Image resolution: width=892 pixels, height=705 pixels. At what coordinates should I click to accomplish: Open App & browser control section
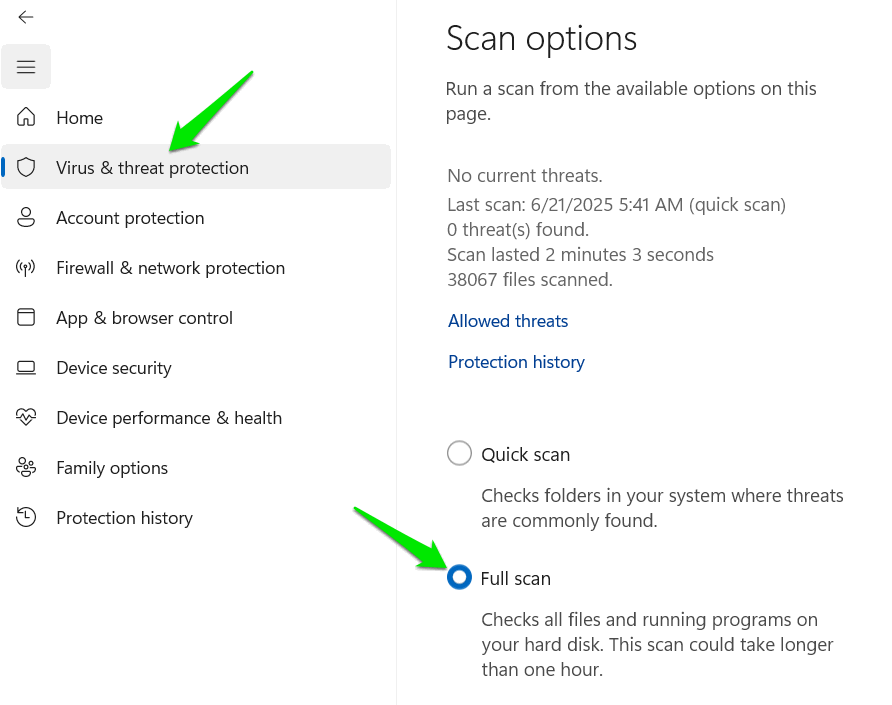(x=144, y=318)
